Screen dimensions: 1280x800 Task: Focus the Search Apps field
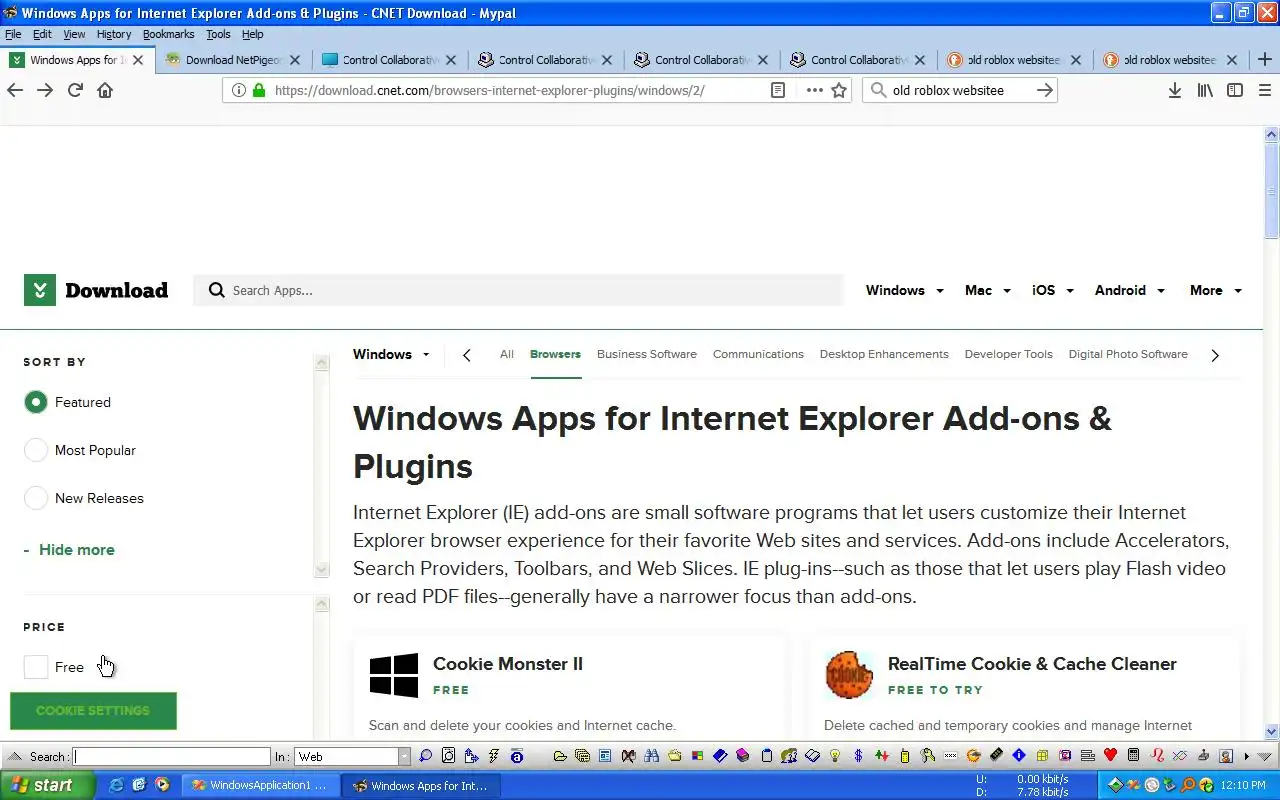520,290
